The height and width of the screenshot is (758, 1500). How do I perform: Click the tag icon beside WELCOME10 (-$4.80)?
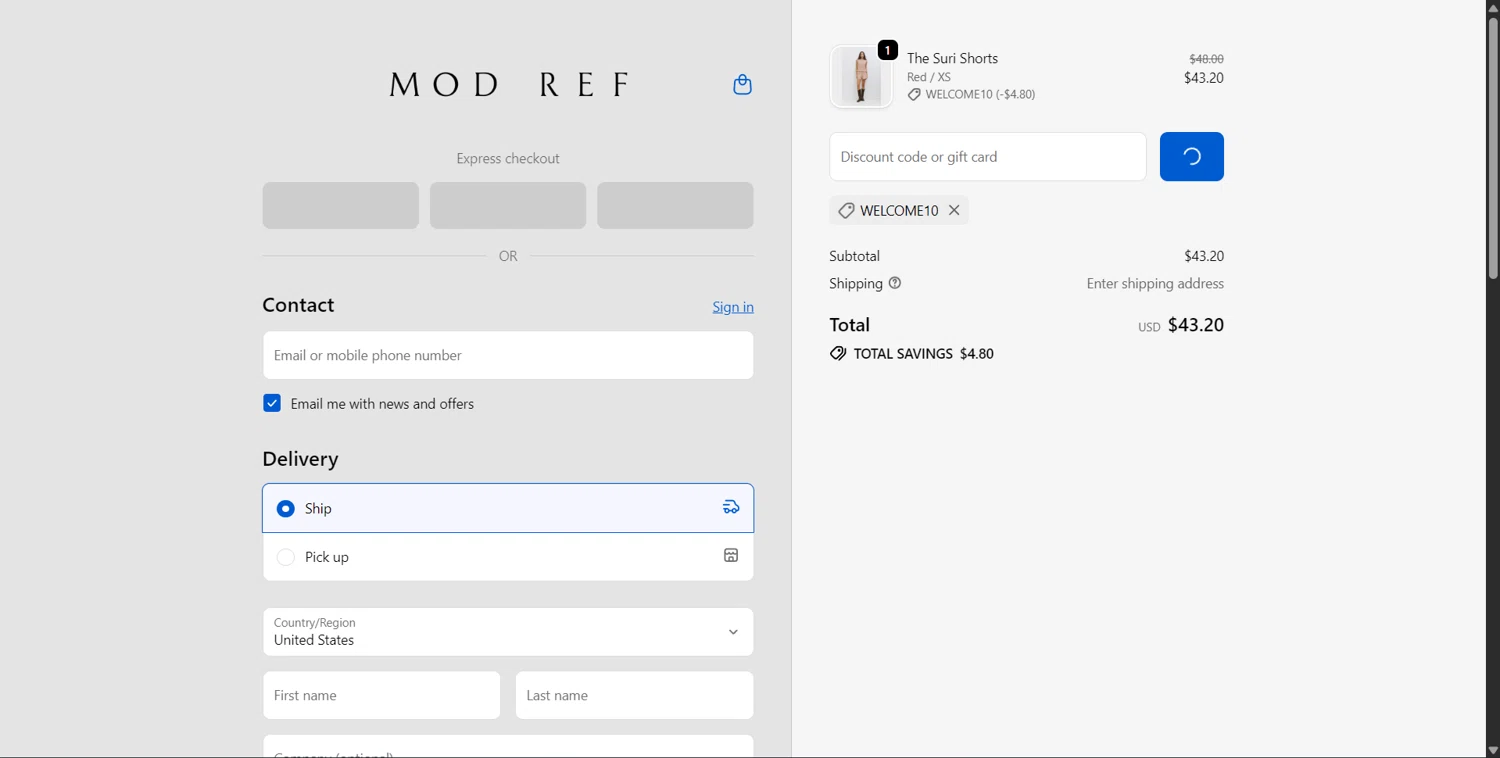[914, 95]
